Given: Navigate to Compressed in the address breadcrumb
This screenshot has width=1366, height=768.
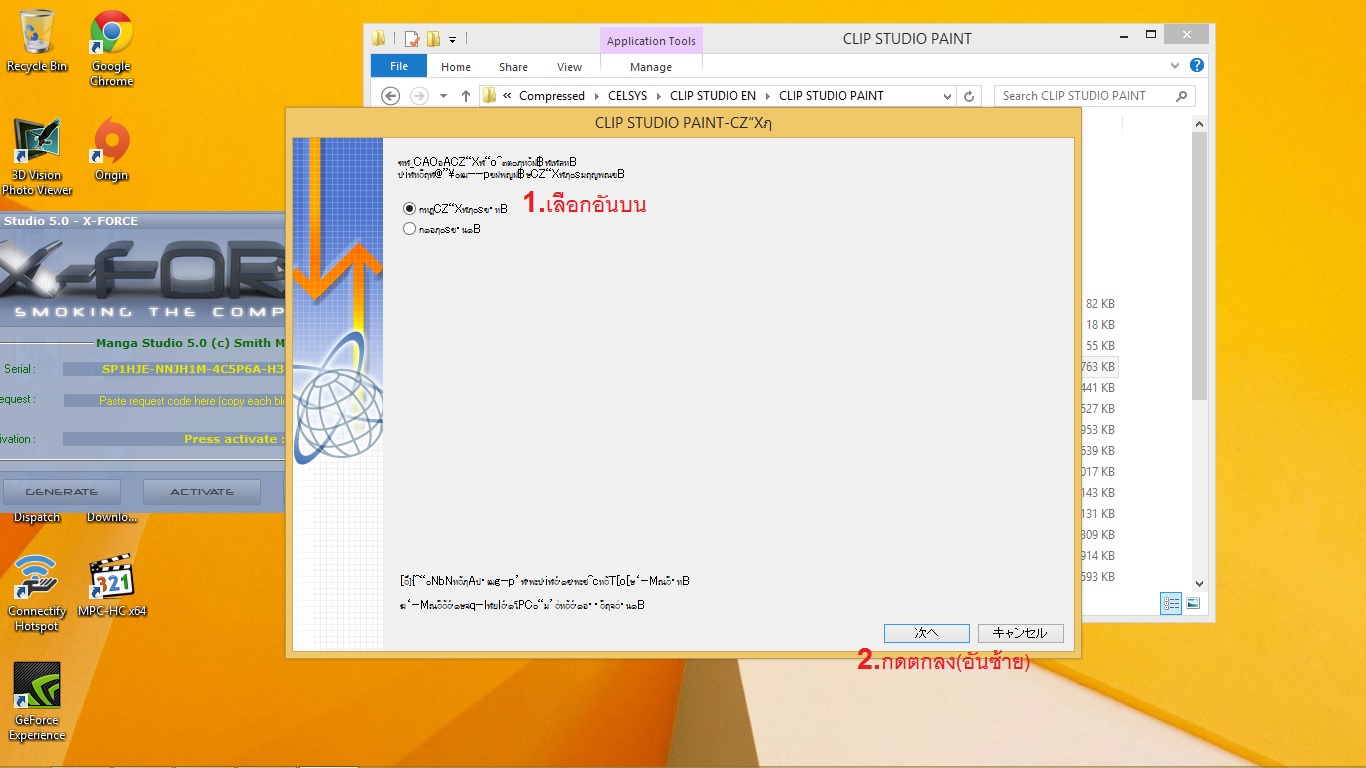Looking at the screenshot, I should 552,96.
